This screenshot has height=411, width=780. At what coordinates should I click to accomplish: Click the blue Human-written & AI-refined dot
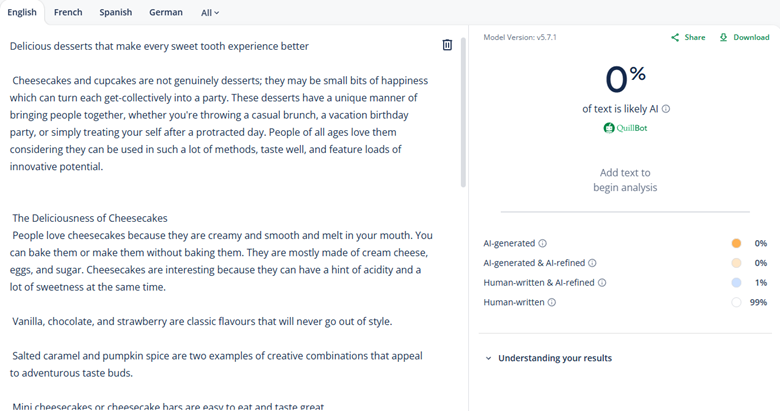736,283
